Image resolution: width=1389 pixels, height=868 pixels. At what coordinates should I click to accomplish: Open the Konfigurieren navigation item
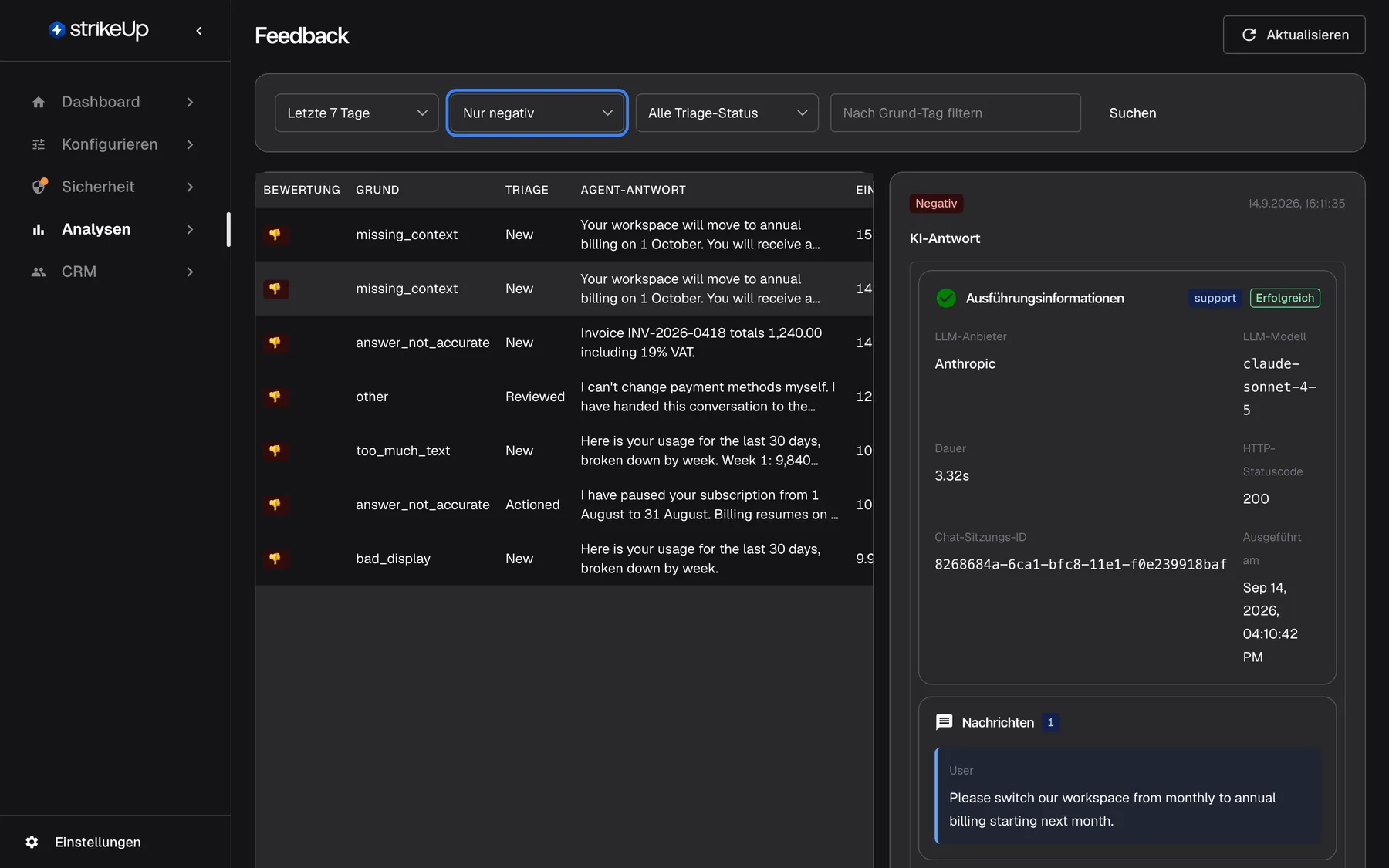pyautogui.click(x=114, y=144)
